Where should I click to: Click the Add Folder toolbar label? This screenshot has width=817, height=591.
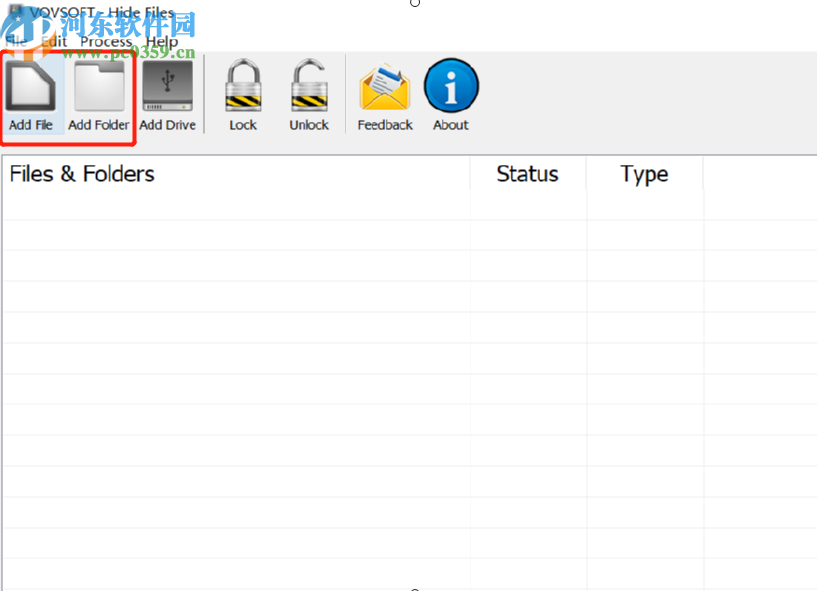pos(98,124)
